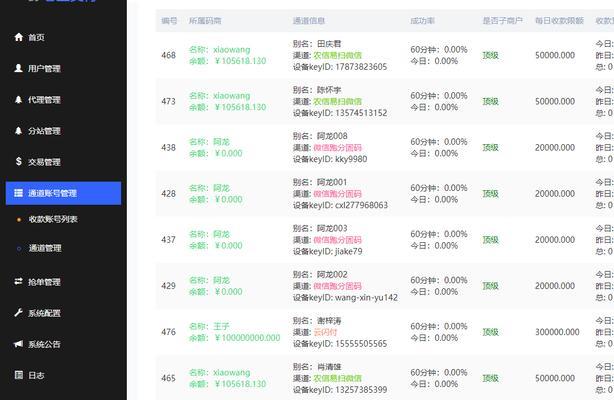614x400 pixels.
Task: Click row number 468
Action: (x=168, y=55)
